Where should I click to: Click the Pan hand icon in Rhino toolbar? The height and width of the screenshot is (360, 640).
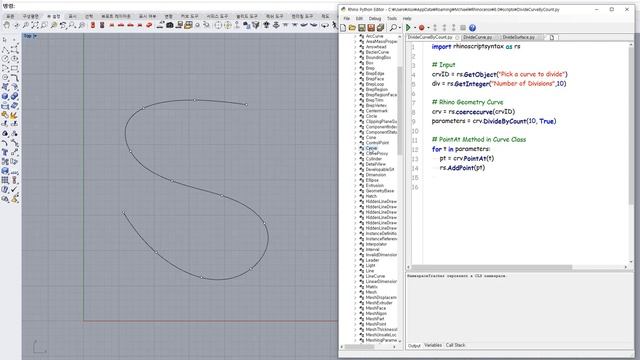pos(7,25)
